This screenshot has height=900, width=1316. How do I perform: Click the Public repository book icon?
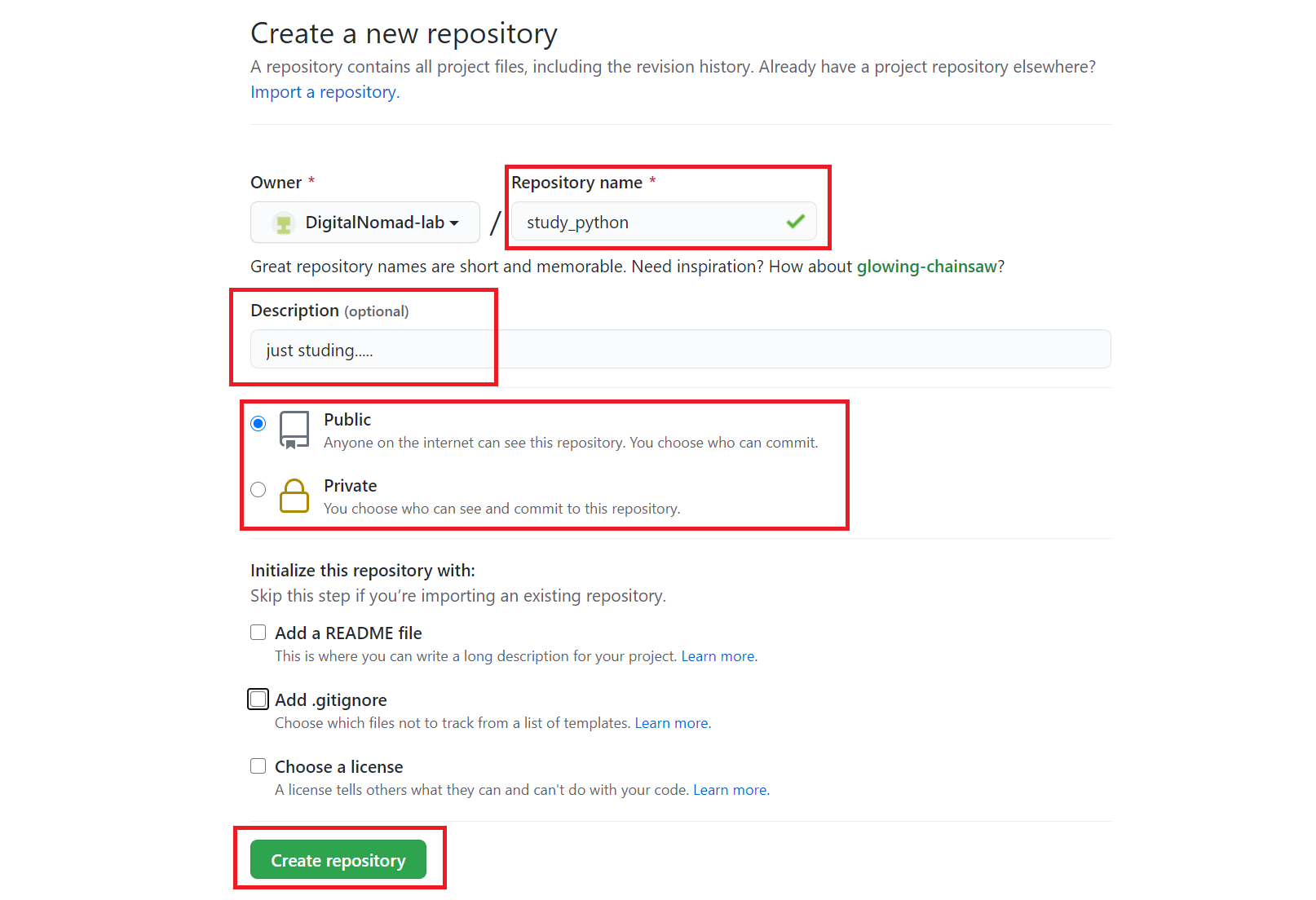294,430
